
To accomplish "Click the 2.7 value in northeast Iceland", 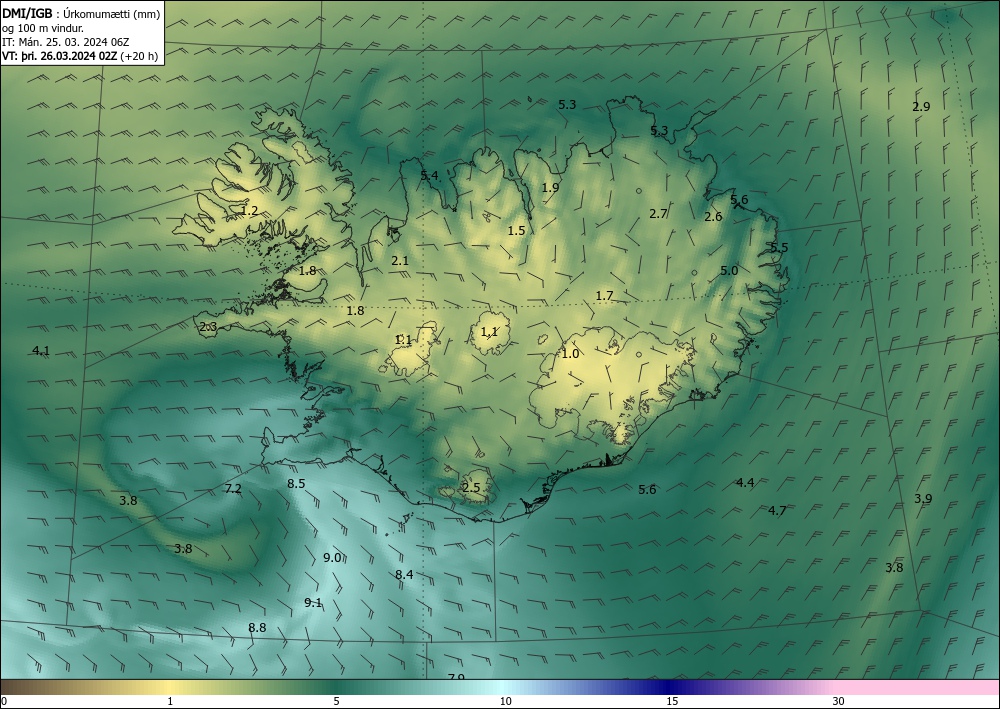I will tap(658, 214).
